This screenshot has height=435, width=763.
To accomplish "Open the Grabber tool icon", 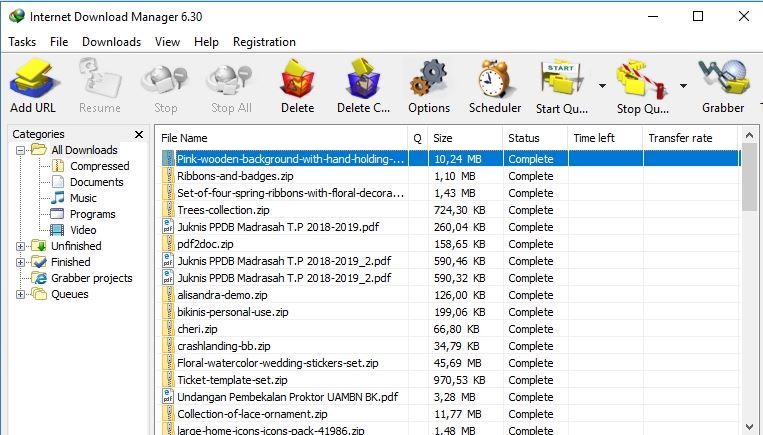I will pyautogui.click(x=723, y=79).
